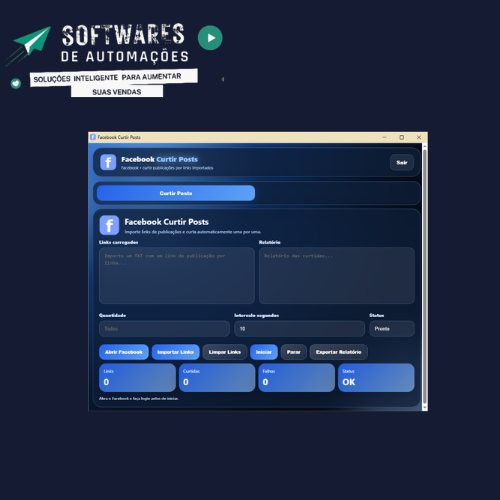Screen dimensions: 500x500
Task: Click the vertical scrollbar thumb
Action: pyautogui.click(x=425, y=277)
